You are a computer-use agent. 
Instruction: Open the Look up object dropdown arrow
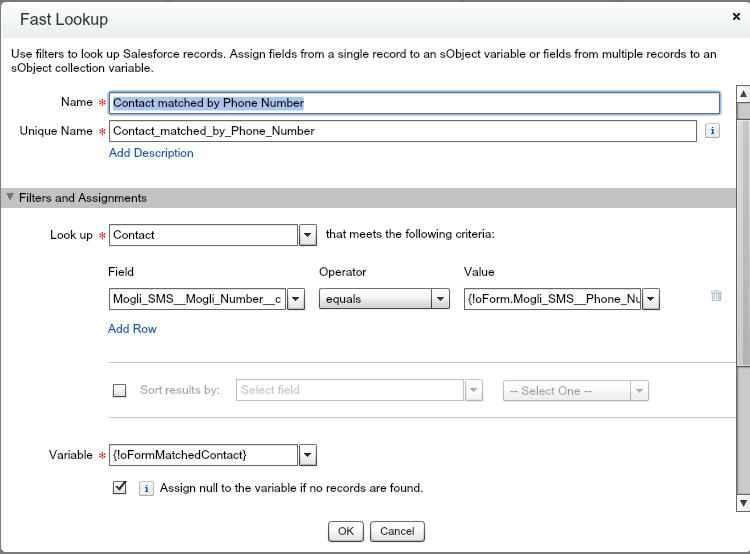pyautogui.click(x=309, y=235)
